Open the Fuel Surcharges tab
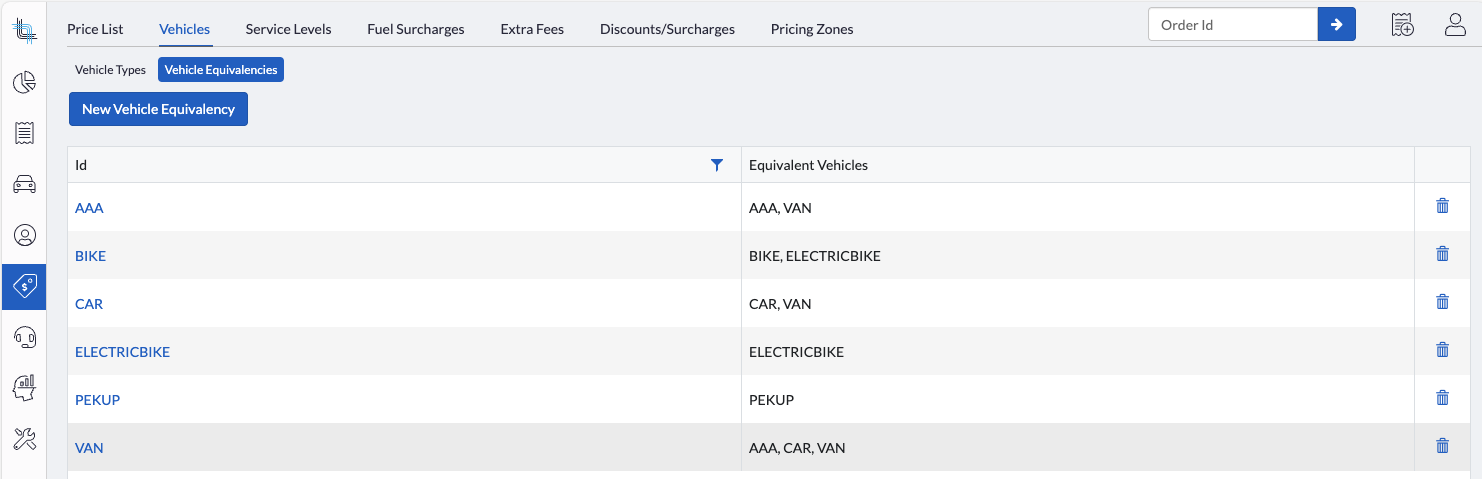The image size is (1482, 479). pos(415,29)
